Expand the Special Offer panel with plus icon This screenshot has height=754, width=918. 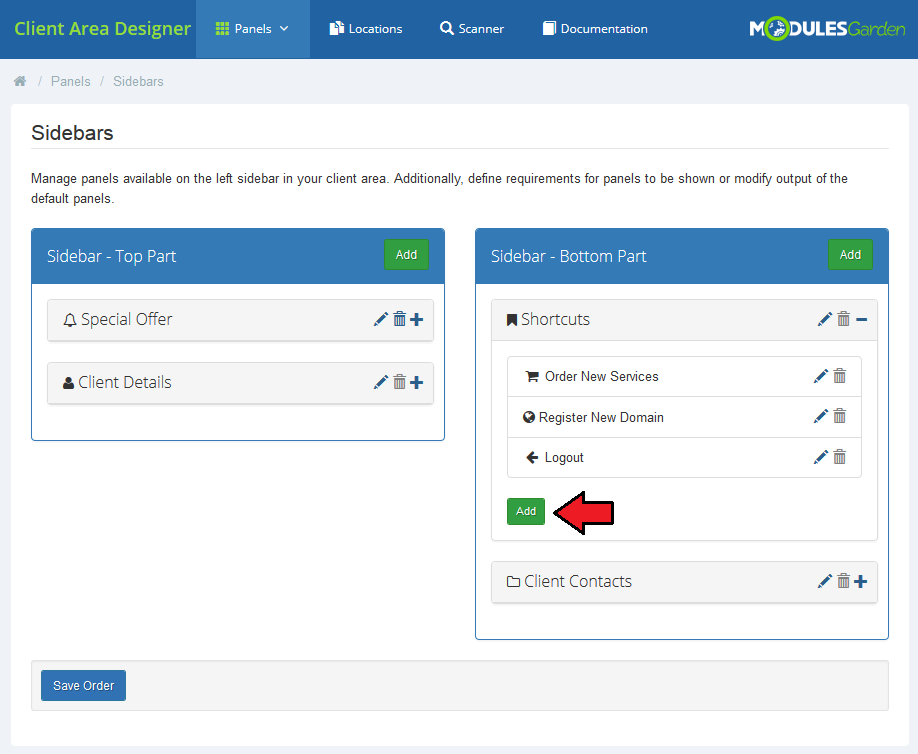click(x=416, y=320)
